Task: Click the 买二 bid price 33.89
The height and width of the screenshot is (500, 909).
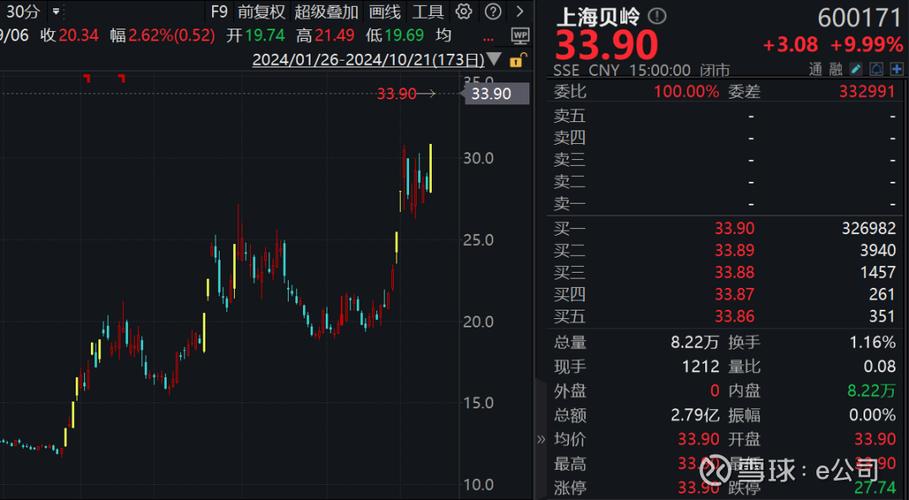Action: (x=735, y=250)
